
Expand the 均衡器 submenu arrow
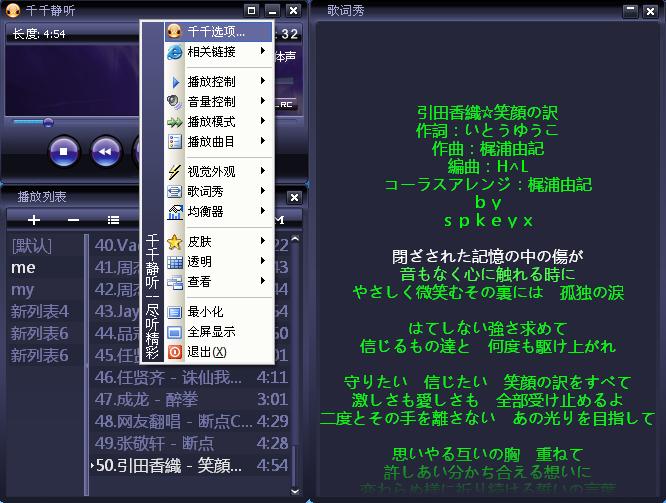point(263,211)
